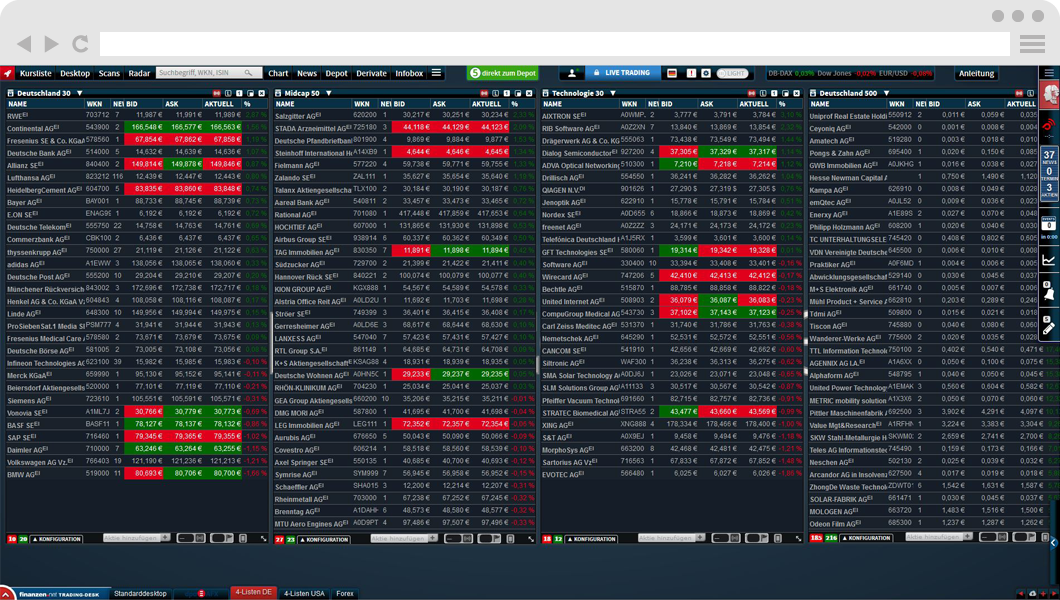Switch to the 4-Listen USA tab
Viewport: 1060px width, 600px height.
click(304, 593)
